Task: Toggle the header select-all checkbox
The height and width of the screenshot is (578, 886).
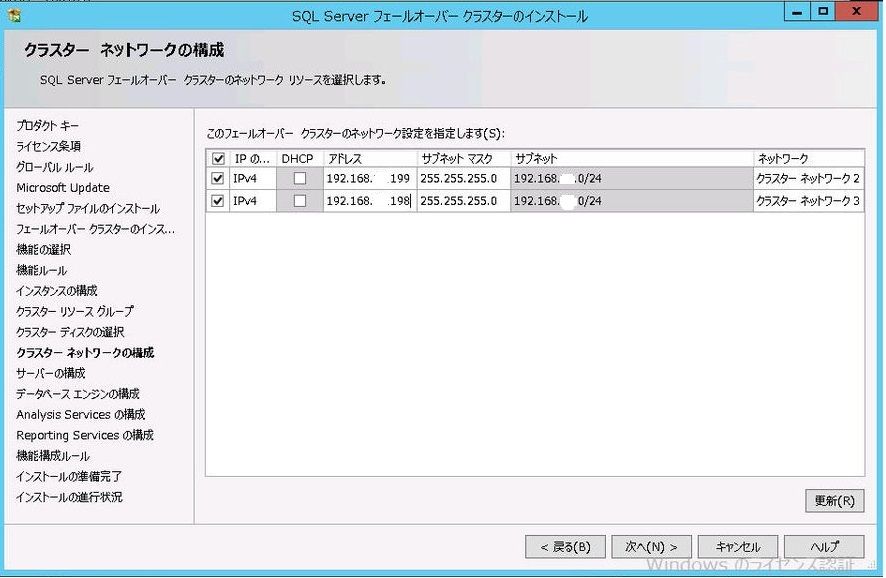Action: pyautogui.click(x=218, y=159)
